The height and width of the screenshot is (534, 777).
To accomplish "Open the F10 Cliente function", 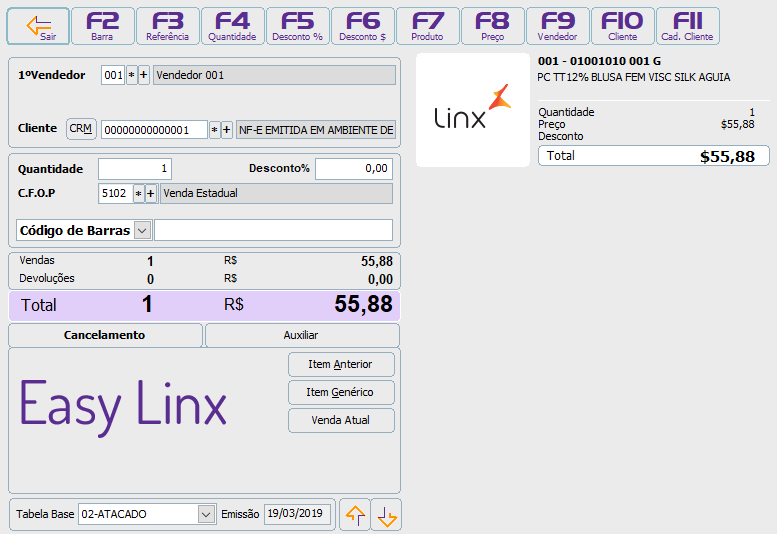I will [x=622, y=26].
